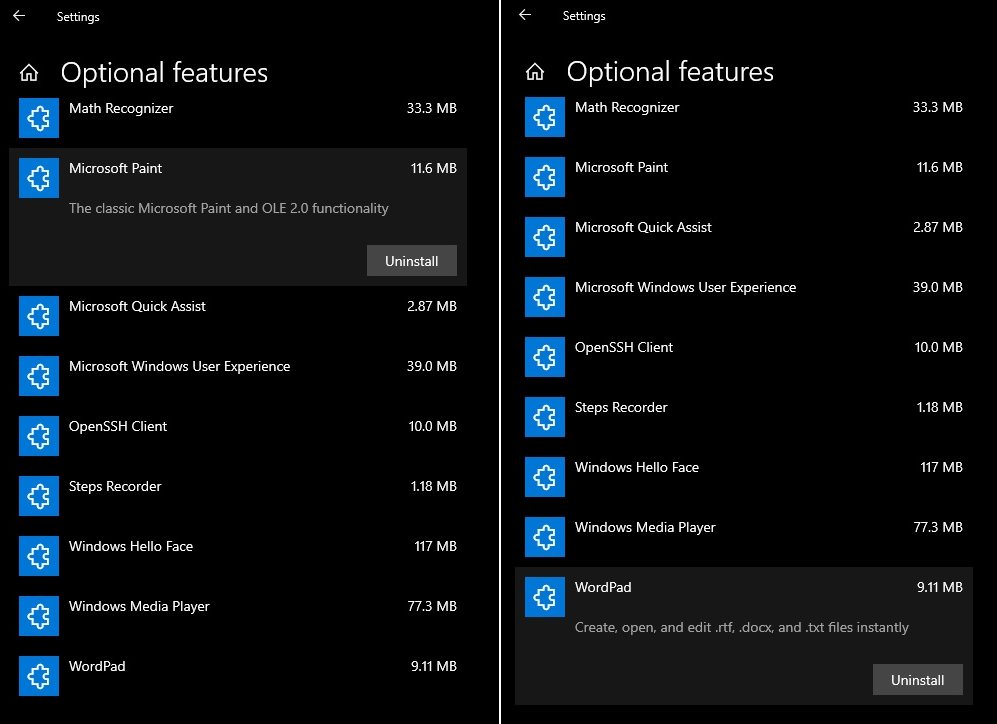Select OpenSSH Client label in right window
Viewport: 997px width, 724px height.
pyautogui.click(x=624, y=347)
